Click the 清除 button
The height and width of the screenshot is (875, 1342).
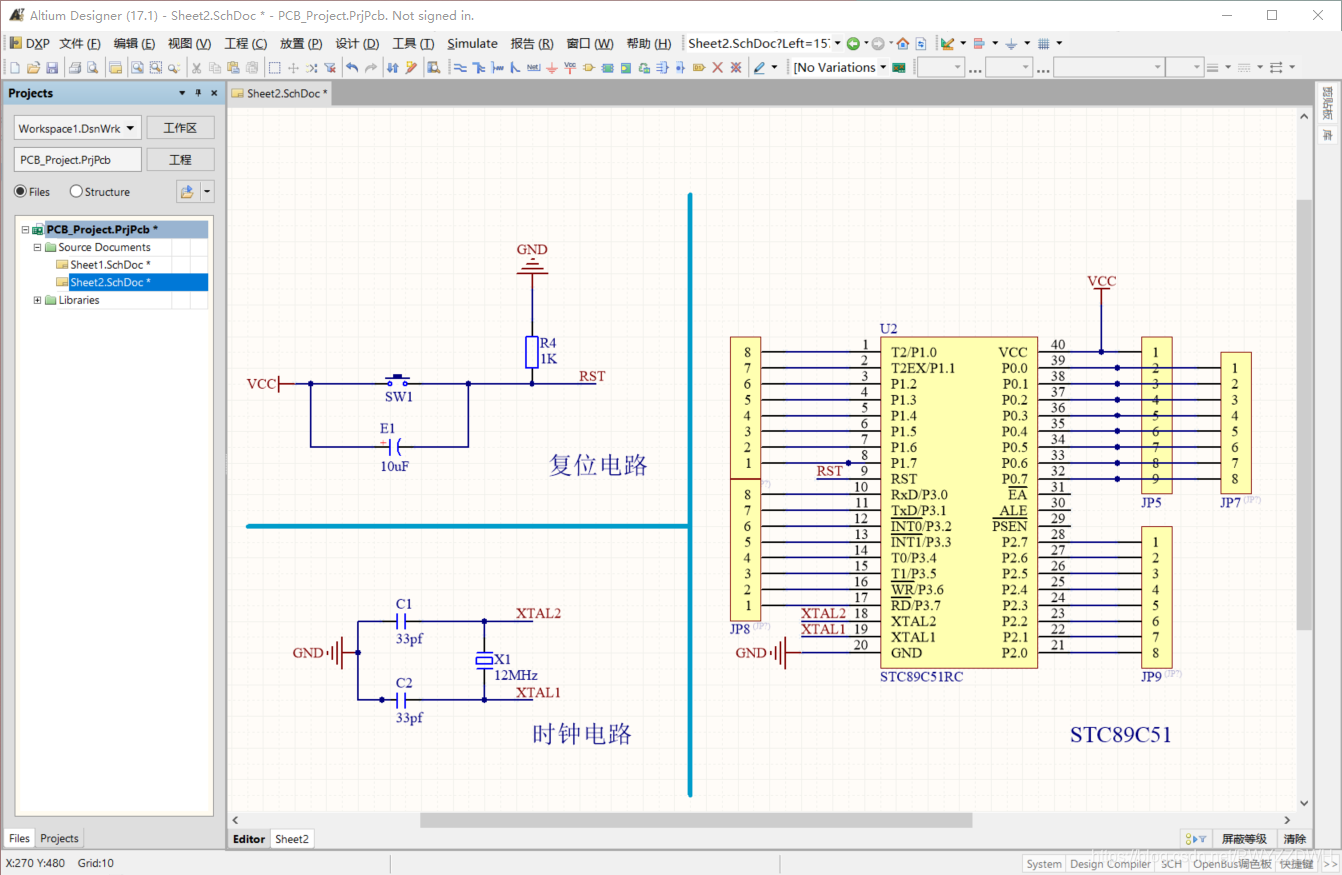click(1294, 839)
